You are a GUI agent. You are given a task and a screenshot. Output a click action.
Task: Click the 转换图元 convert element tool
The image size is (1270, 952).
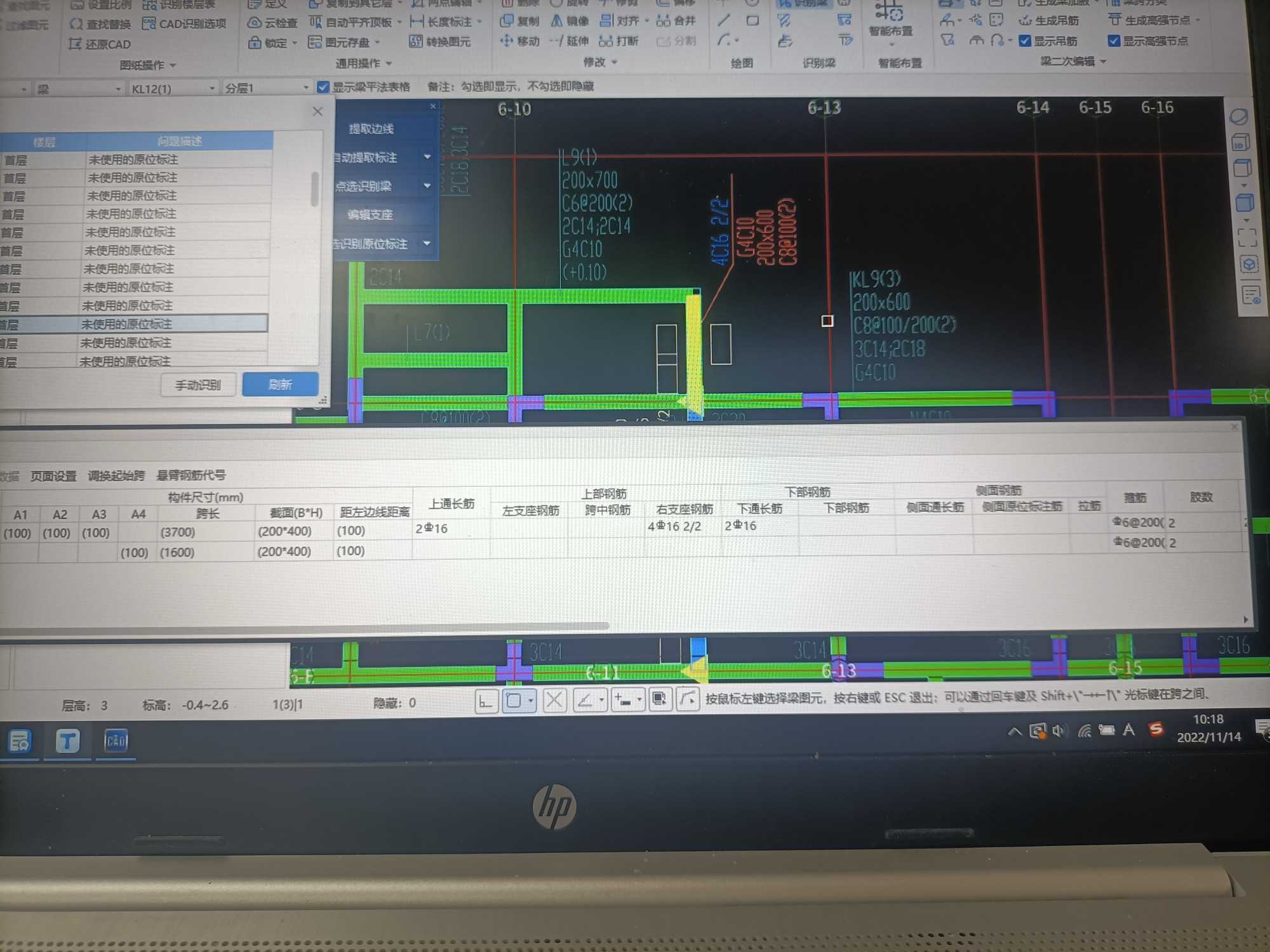tap(440, 42)
